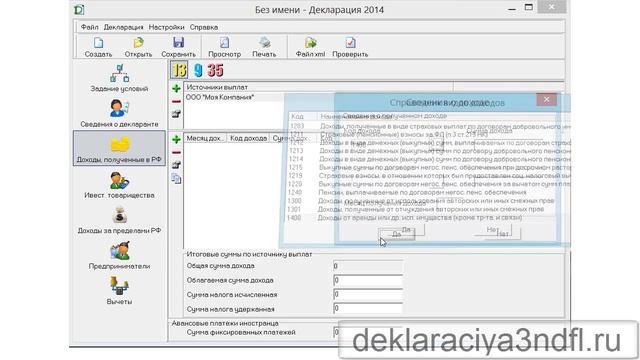
Task: Open the Предприниматели section
Action: 119,256
